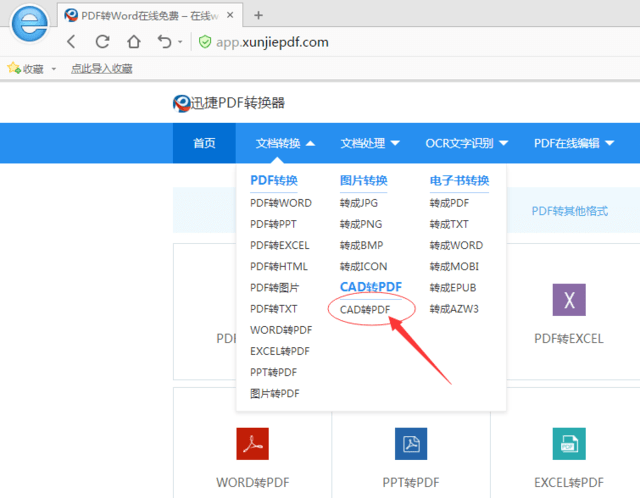Select 转成AZW3 option
This screenshot has width=640, height=498.
click(454, 309)
